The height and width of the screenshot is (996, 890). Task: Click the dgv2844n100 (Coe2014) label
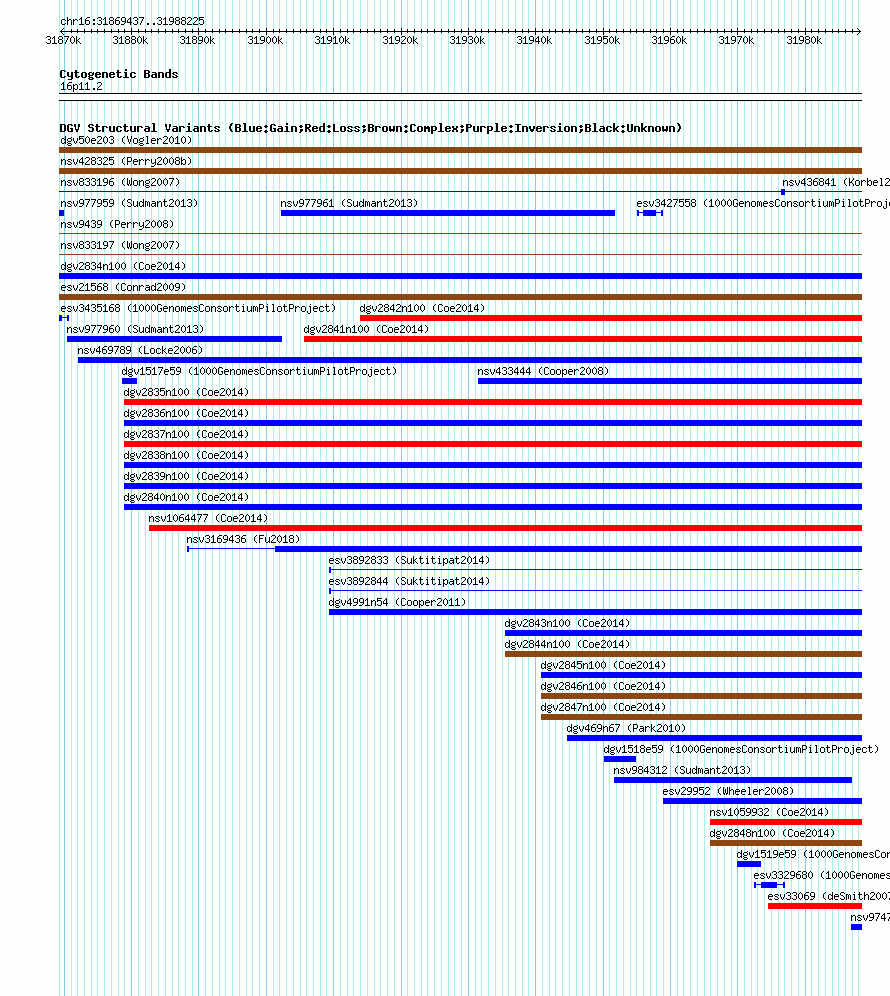567,643
